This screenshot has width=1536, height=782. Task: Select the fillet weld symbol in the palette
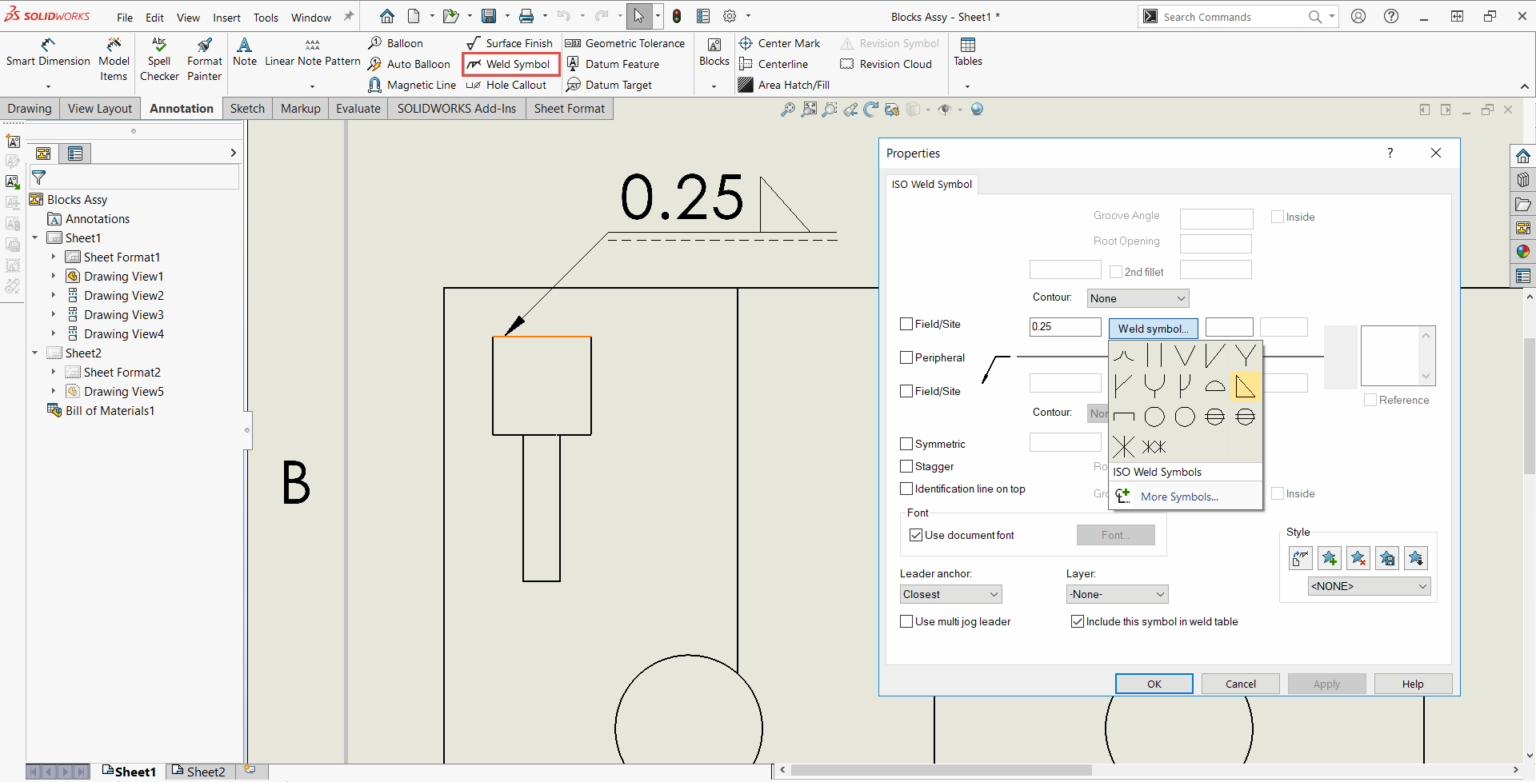tap(1245, 385)
